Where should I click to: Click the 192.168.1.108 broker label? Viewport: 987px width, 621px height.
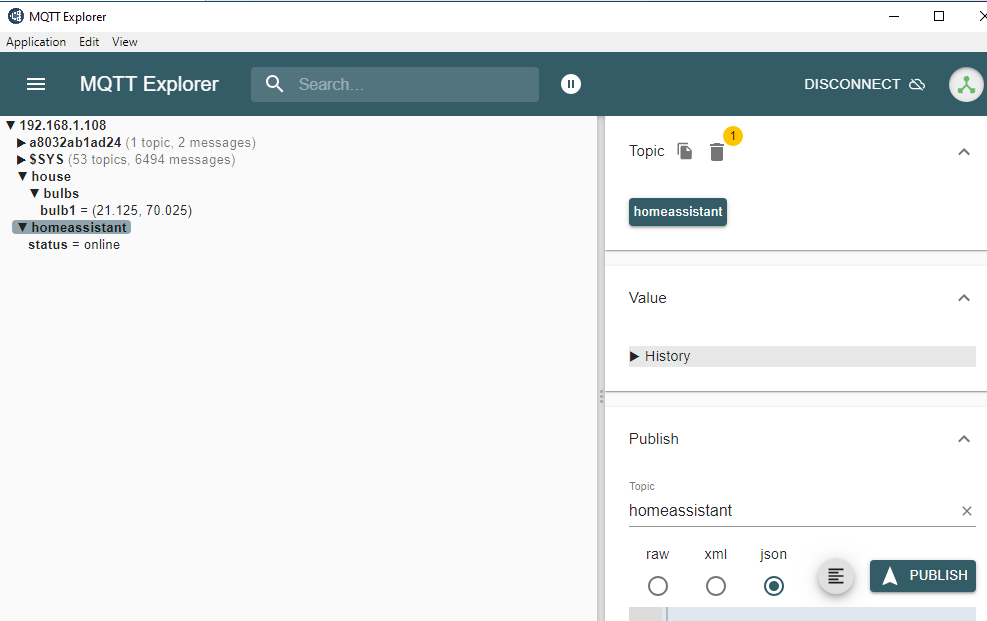point(62,125)
